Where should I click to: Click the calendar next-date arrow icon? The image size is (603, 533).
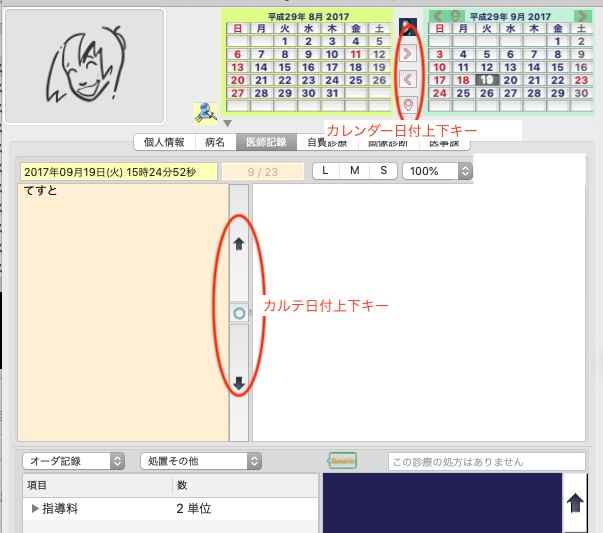coord(408,52)
